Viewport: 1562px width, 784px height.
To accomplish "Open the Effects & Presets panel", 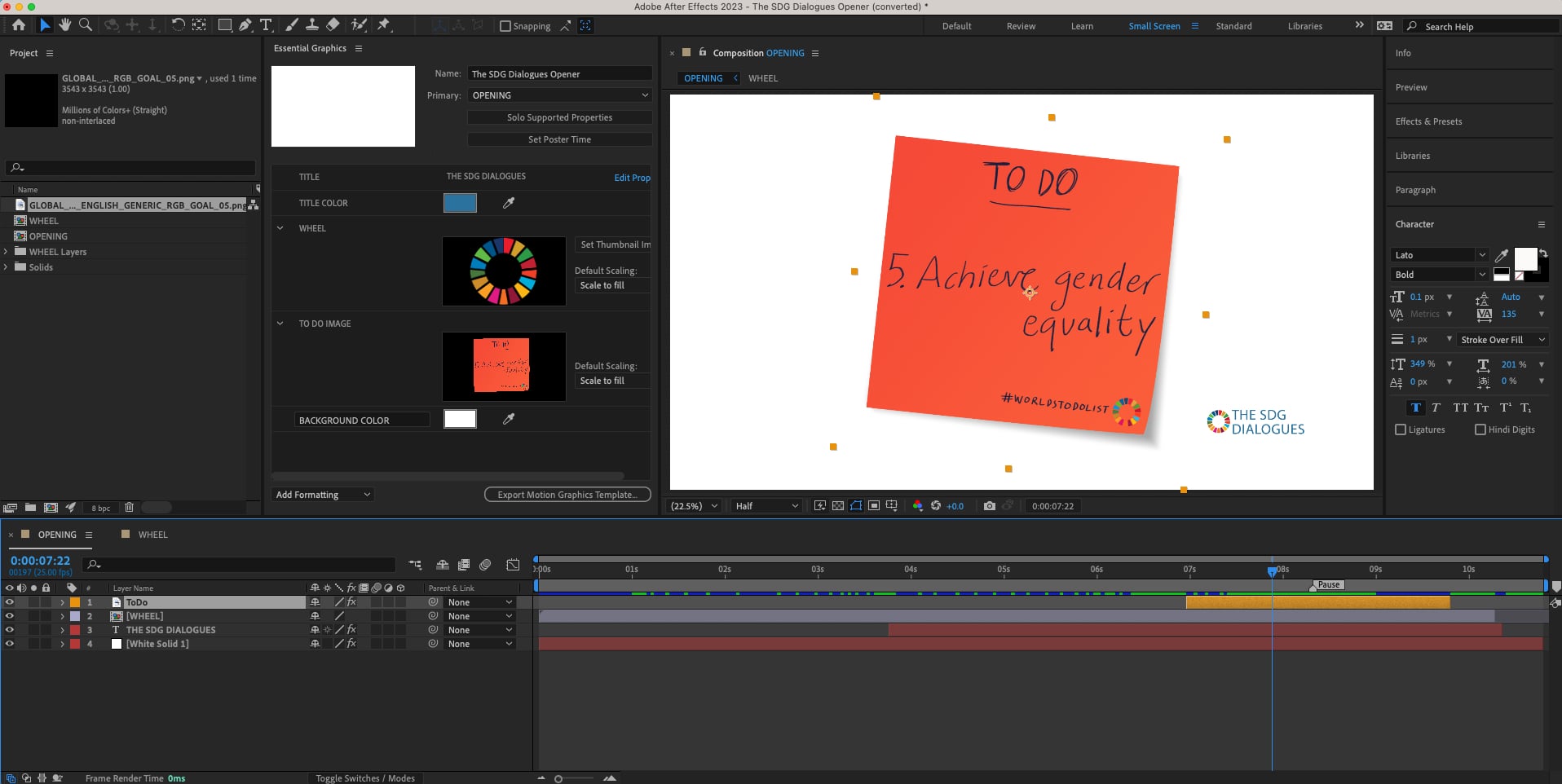I will 1428,121.
